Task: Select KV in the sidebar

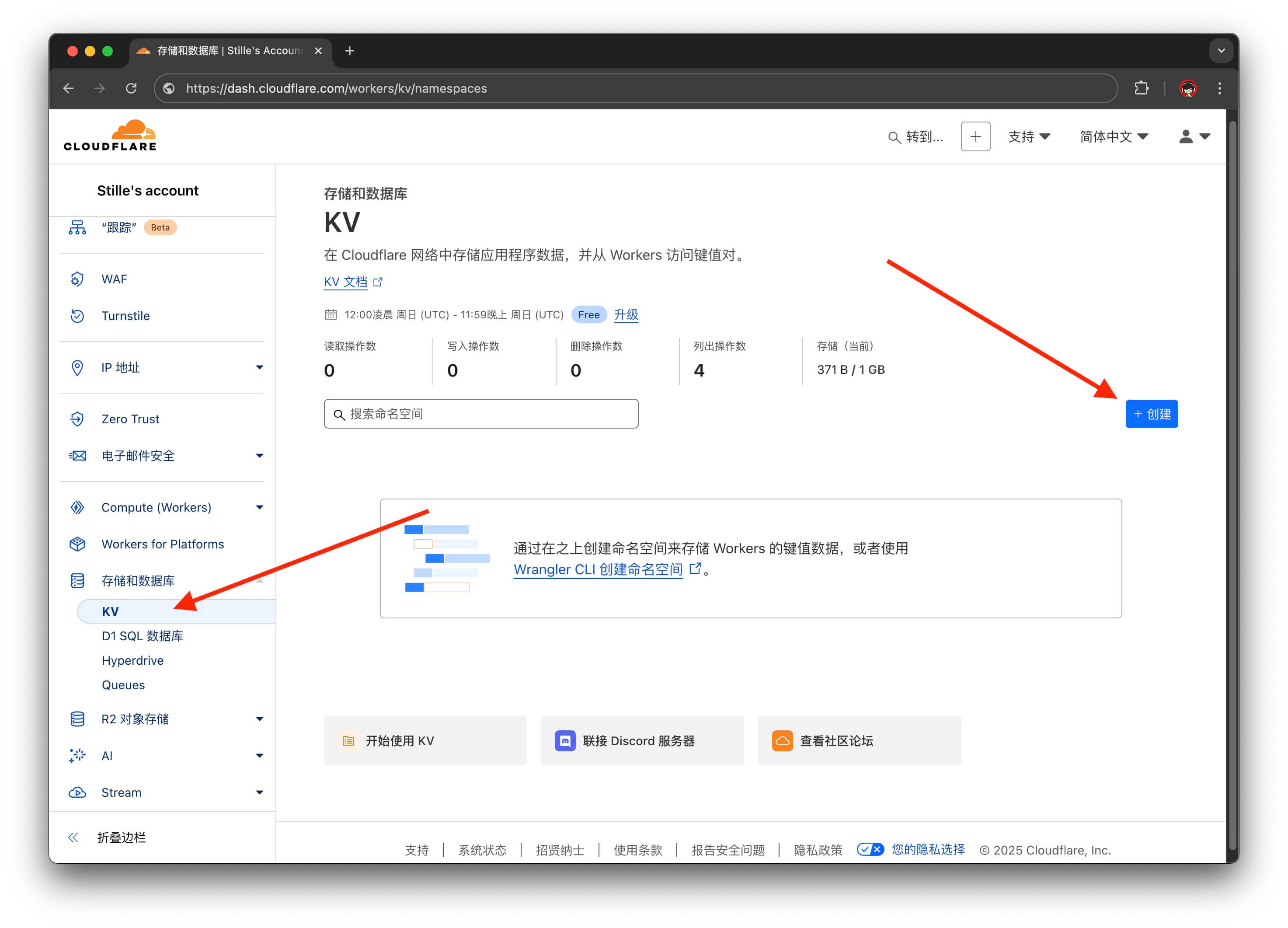Action: [x=177, y=611]
